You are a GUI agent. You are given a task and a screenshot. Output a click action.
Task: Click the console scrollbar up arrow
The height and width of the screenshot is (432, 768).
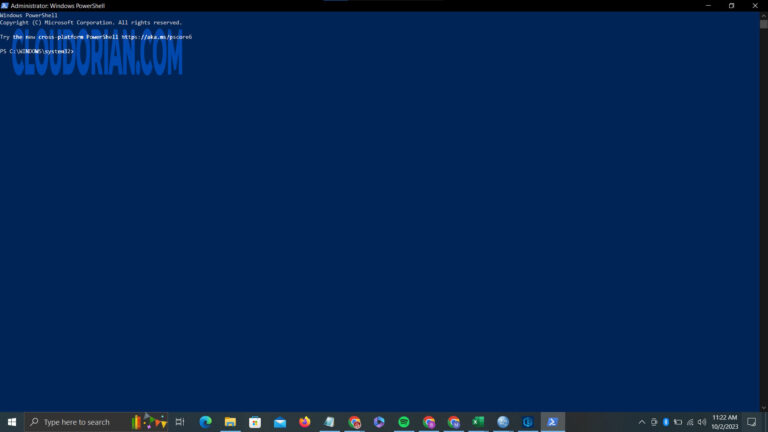tap(764, 16)
